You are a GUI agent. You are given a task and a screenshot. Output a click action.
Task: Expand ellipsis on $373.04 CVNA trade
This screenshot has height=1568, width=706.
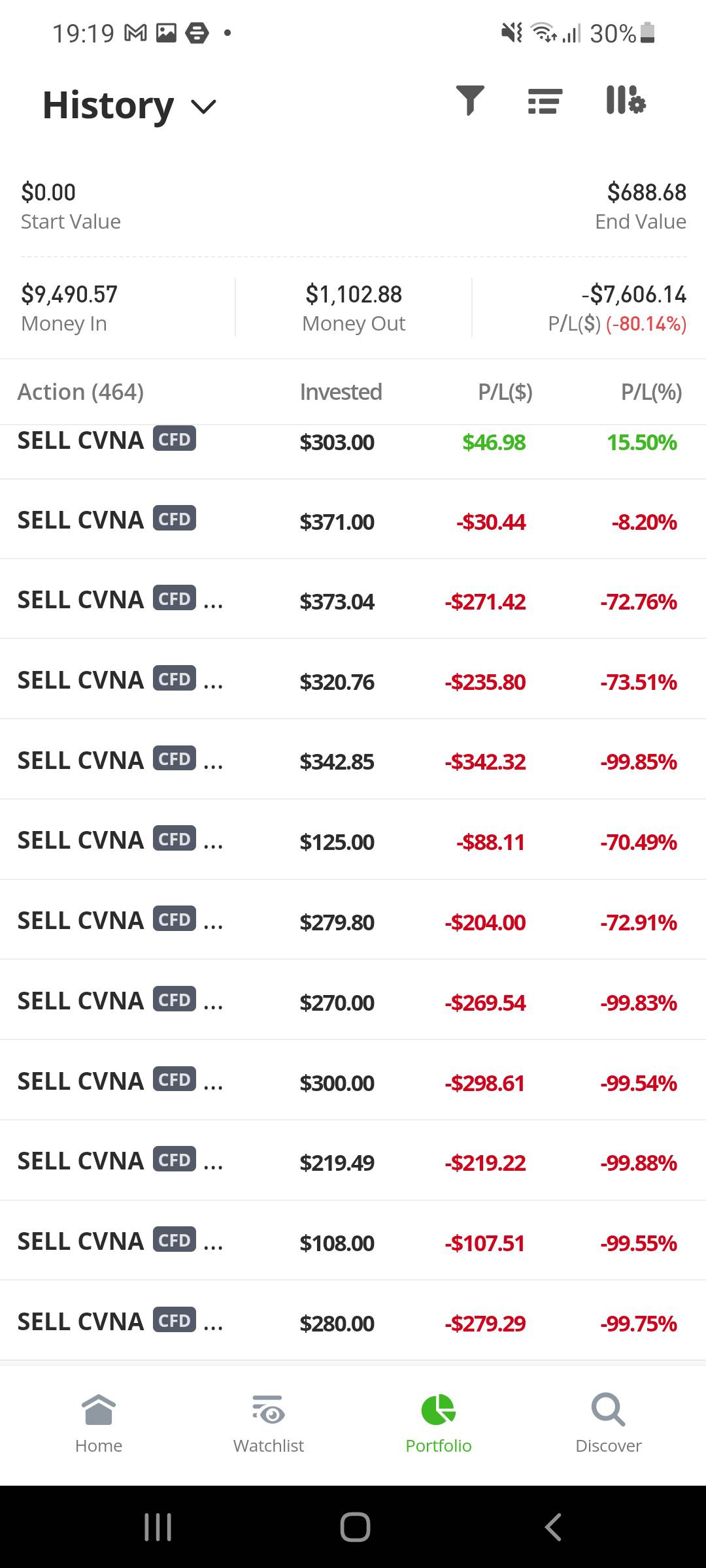pos(213,601)
